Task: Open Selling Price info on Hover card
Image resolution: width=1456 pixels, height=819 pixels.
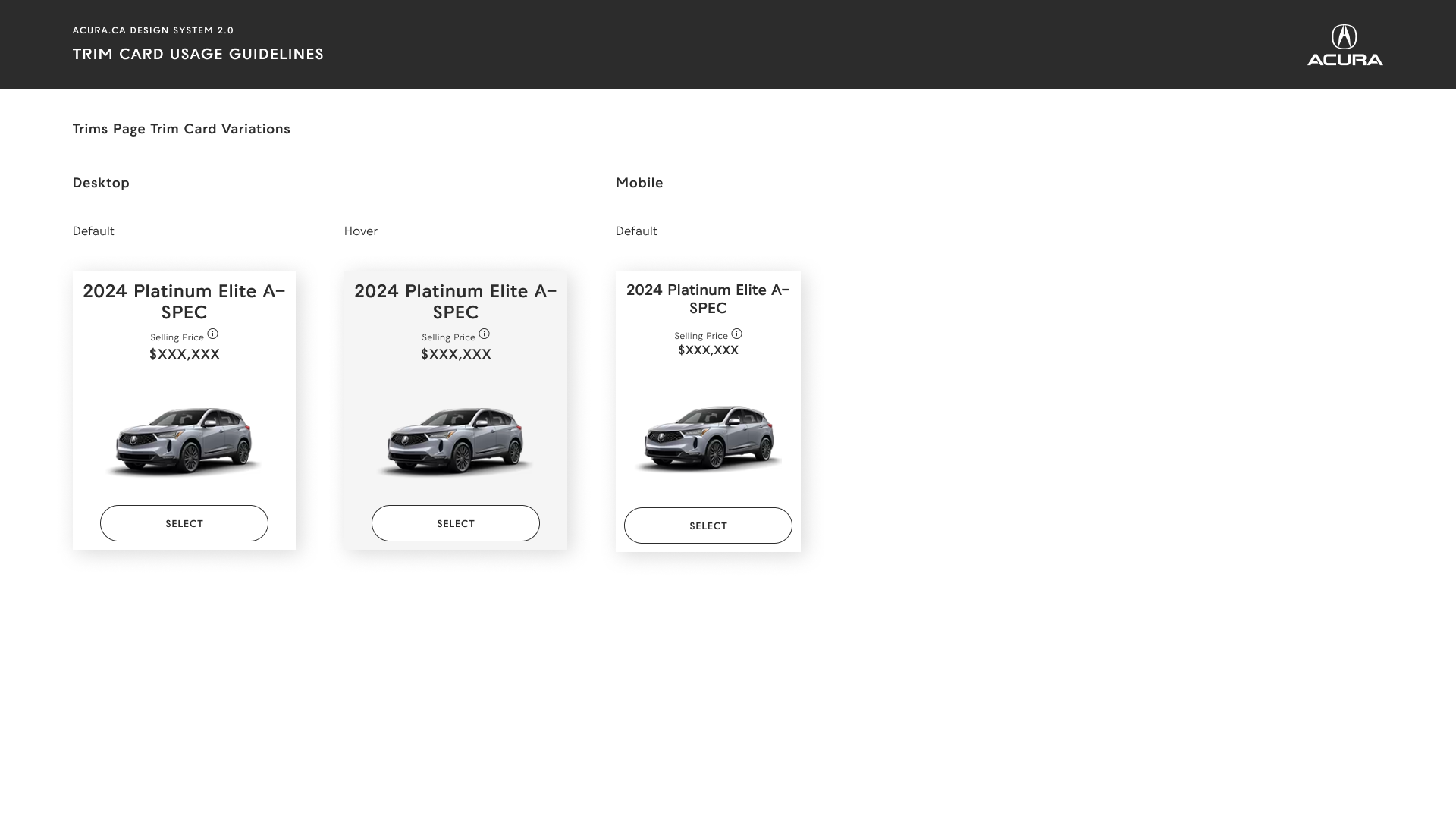Action: click(485, 334)
